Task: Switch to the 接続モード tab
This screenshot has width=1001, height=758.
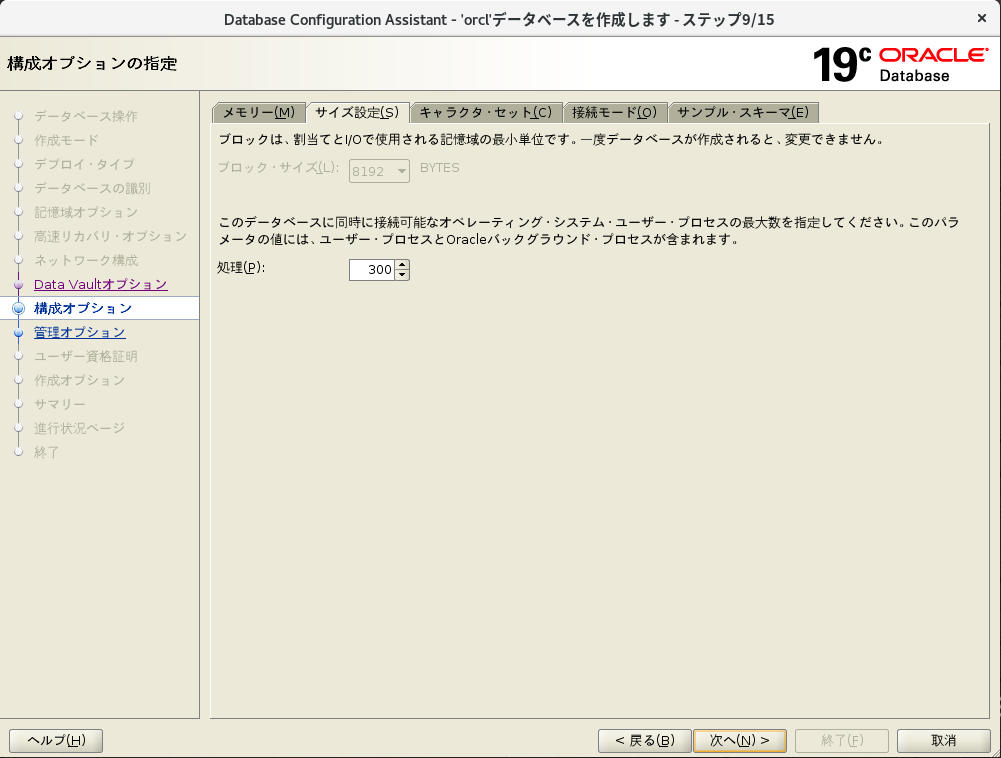Action: [614, 112]
